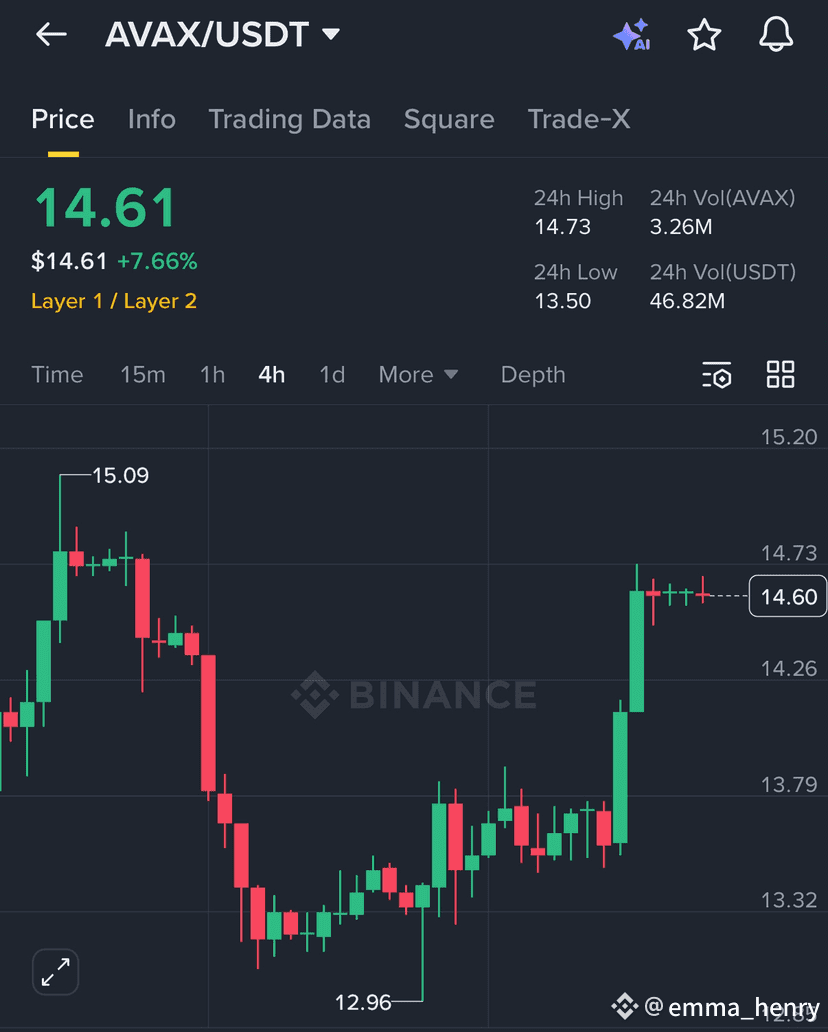Expand the More timeframes dropdown

(x=418, y=374)
